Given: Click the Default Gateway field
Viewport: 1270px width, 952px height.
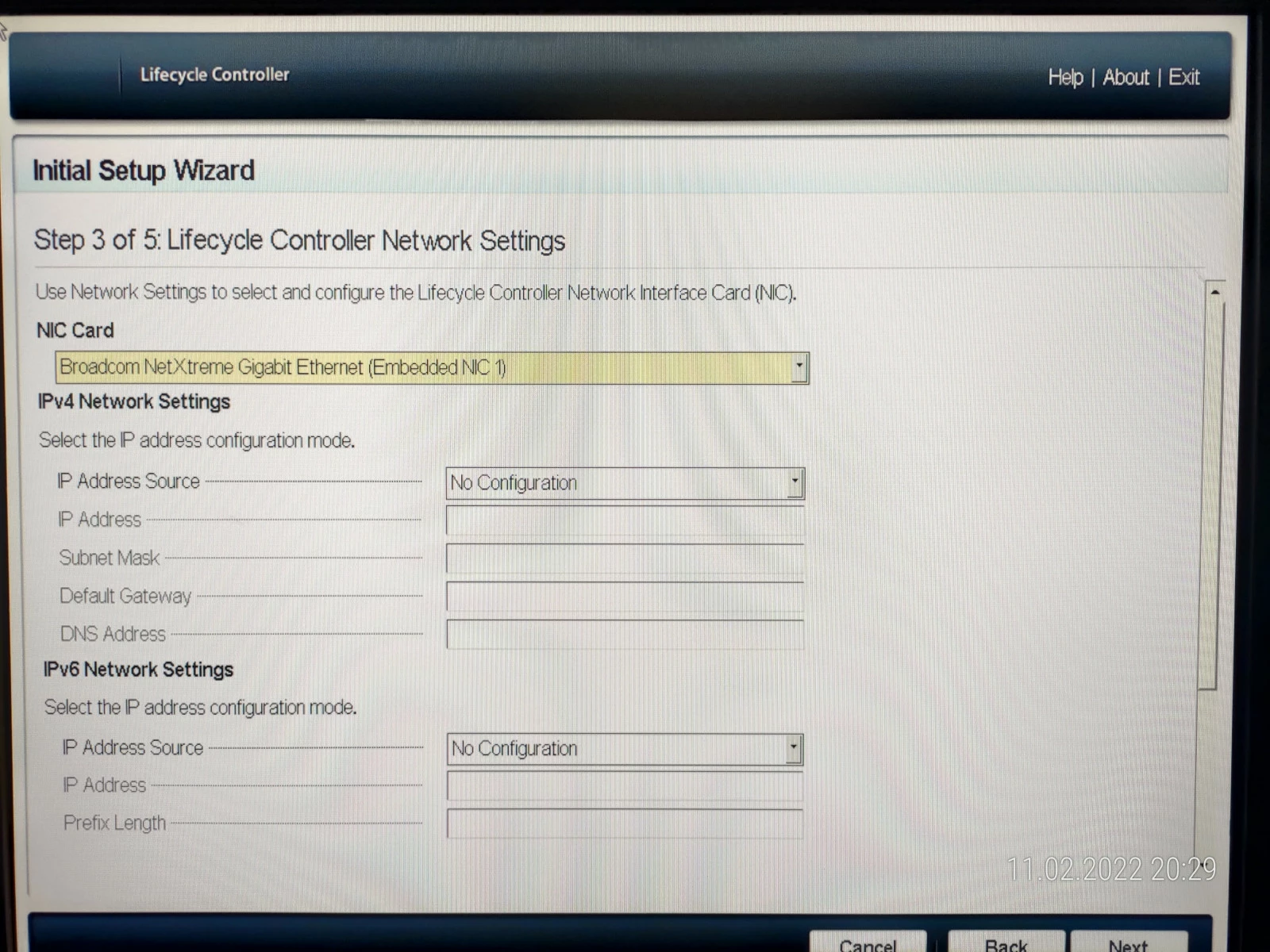Looking at the screenshot, I should [625, 597].
